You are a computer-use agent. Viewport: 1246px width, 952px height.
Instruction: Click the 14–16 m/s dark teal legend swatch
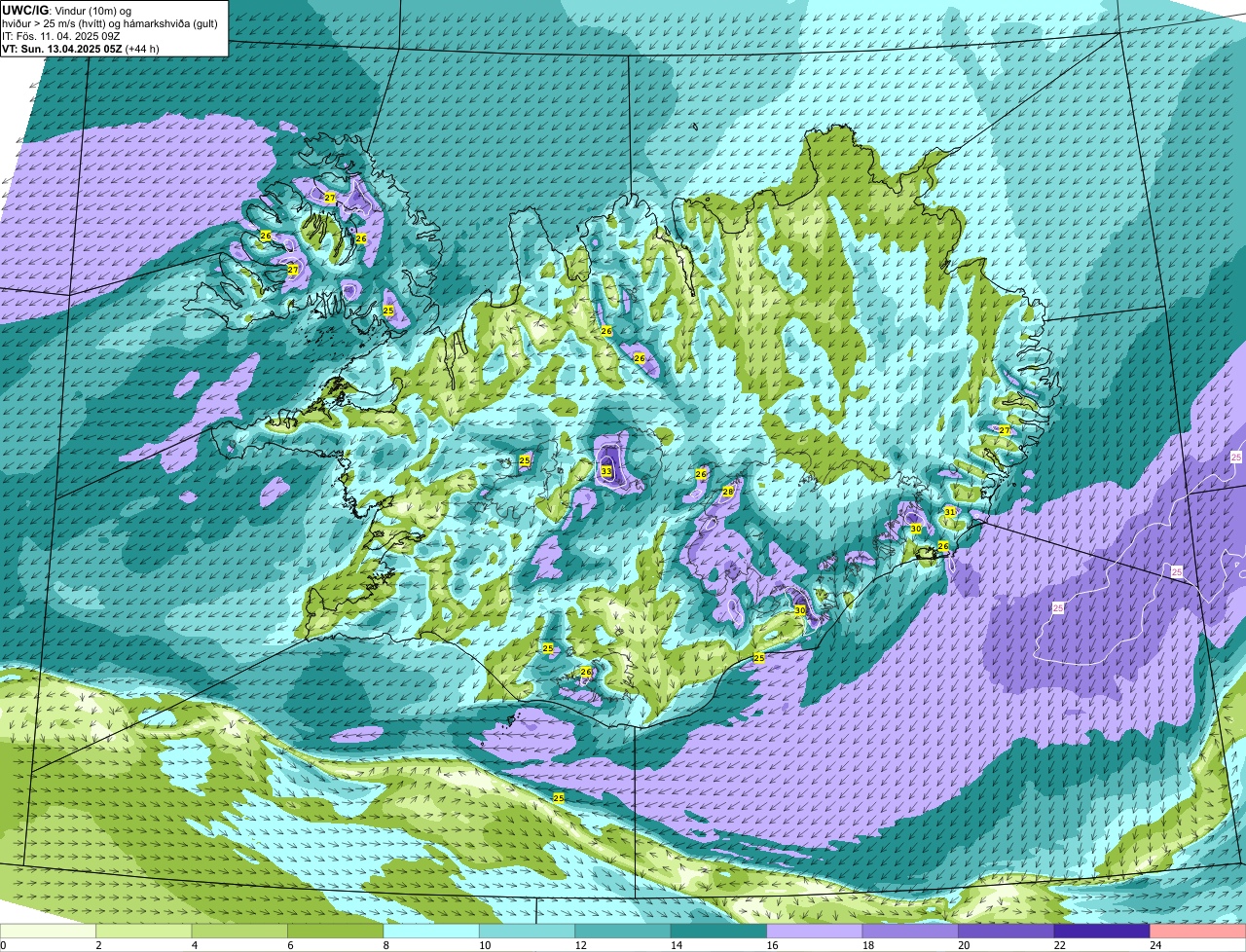719,931
